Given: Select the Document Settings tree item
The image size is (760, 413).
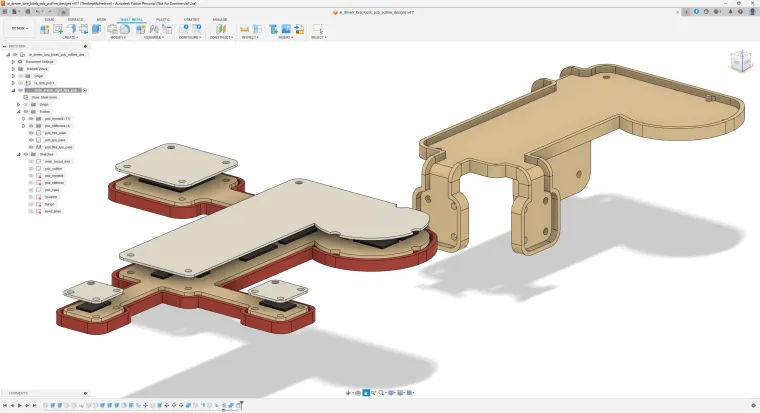Looking at the screenshot, I should 40,61.
